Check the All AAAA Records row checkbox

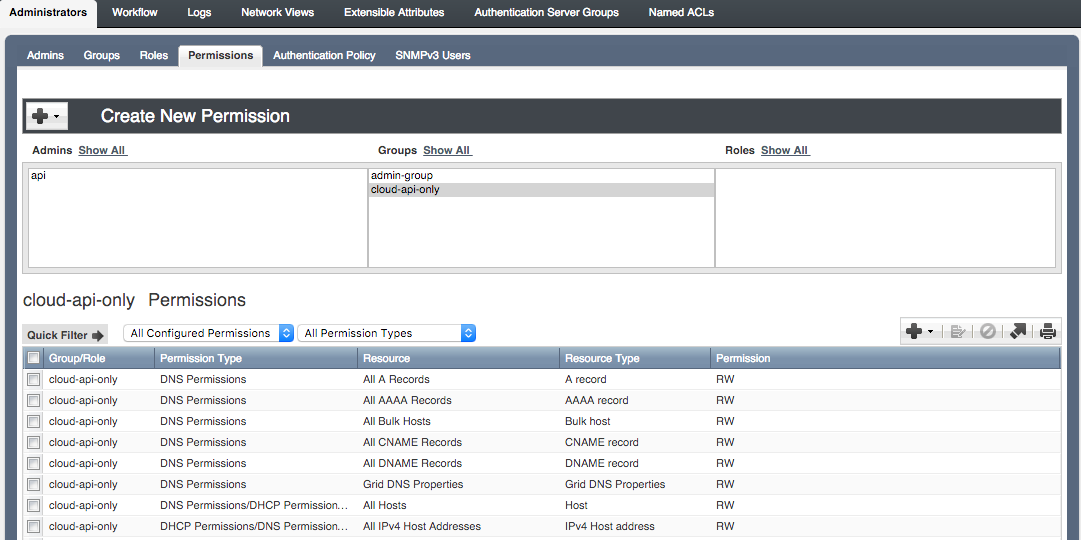tap(33, 400)
